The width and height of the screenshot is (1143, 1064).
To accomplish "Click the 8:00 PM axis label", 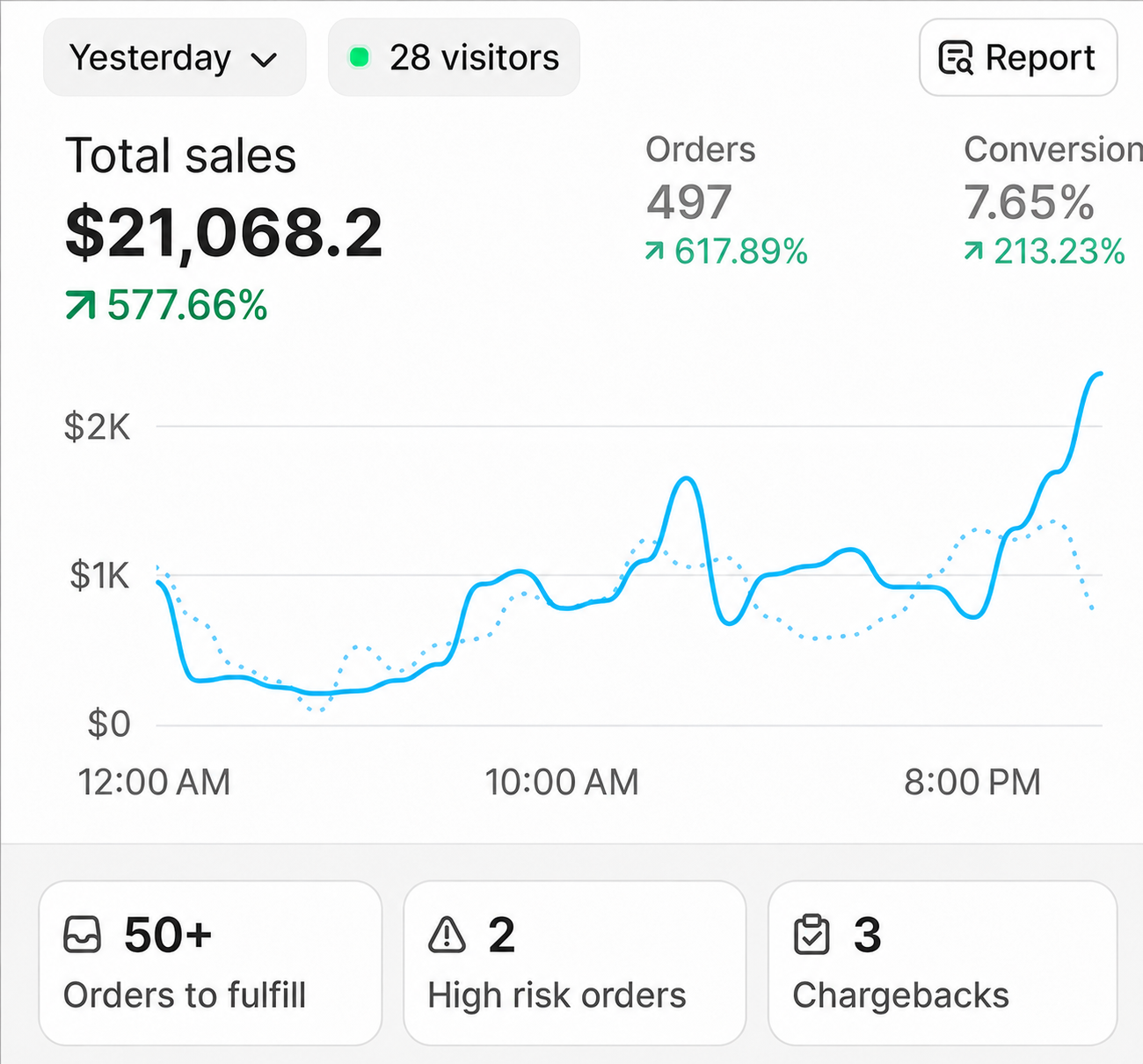I will 972,783.
